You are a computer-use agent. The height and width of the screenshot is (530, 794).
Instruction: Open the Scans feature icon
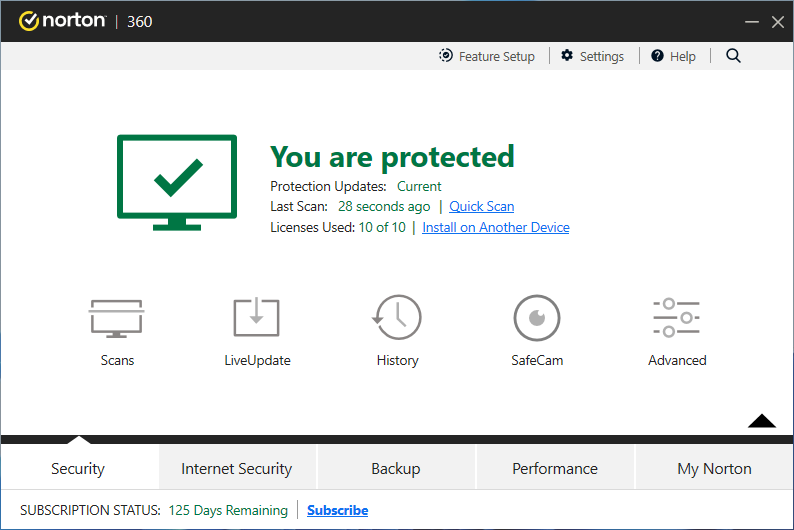pyautogui.click(x=117, y=319)
